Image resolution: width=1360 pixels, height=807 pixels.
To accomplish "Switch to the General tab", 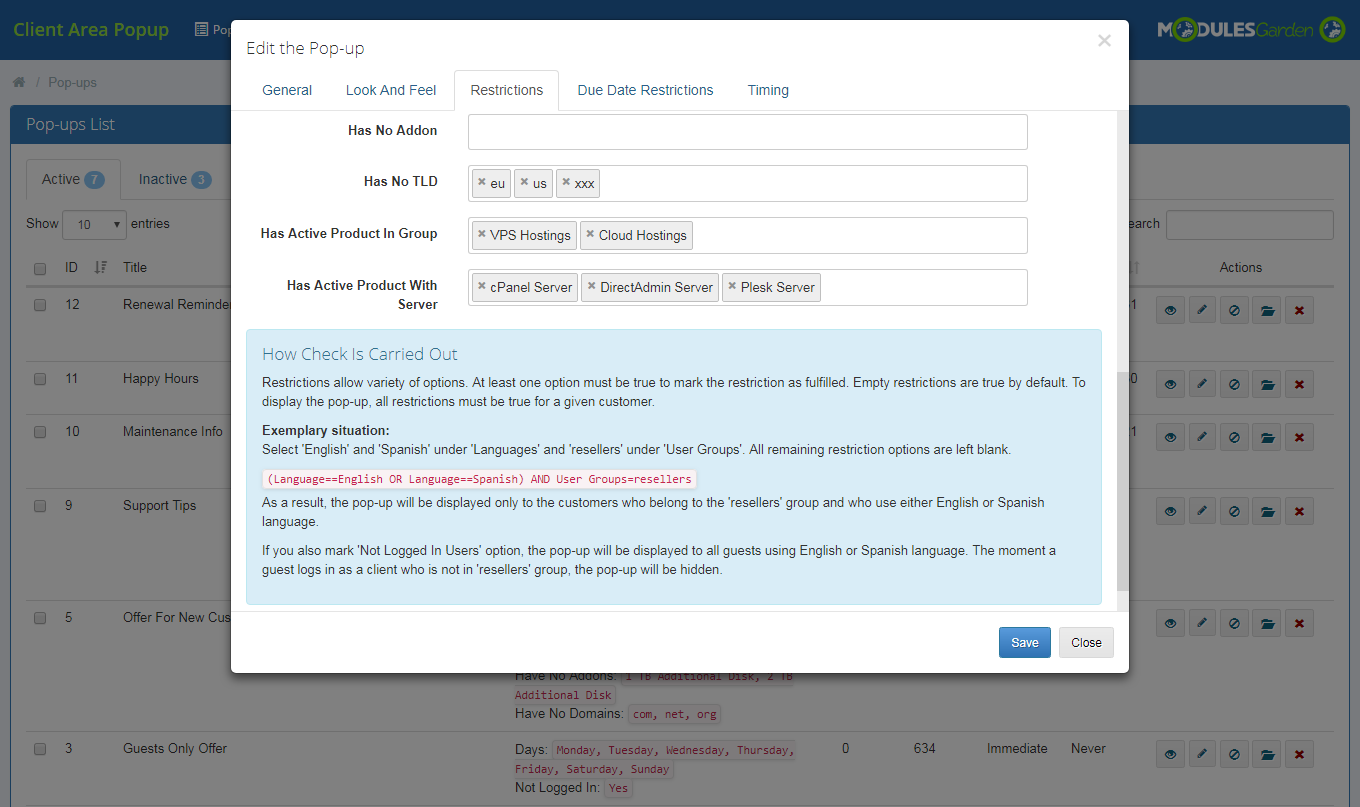I will (287, 90).
